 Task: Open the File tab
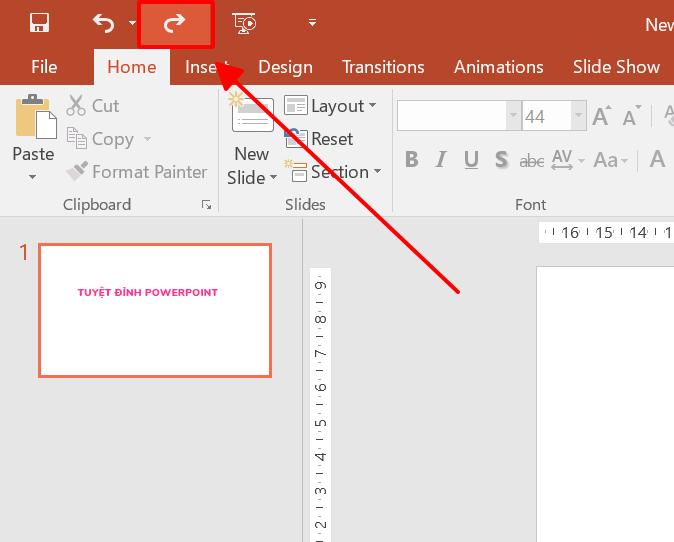44,67
